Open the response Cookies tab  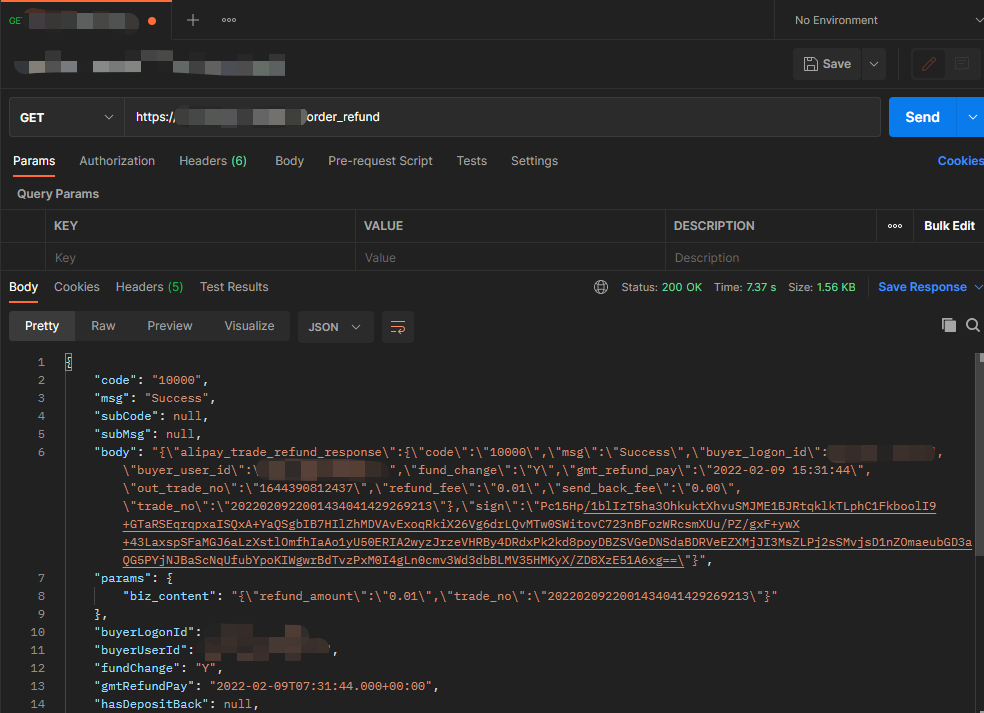[77, 287]
